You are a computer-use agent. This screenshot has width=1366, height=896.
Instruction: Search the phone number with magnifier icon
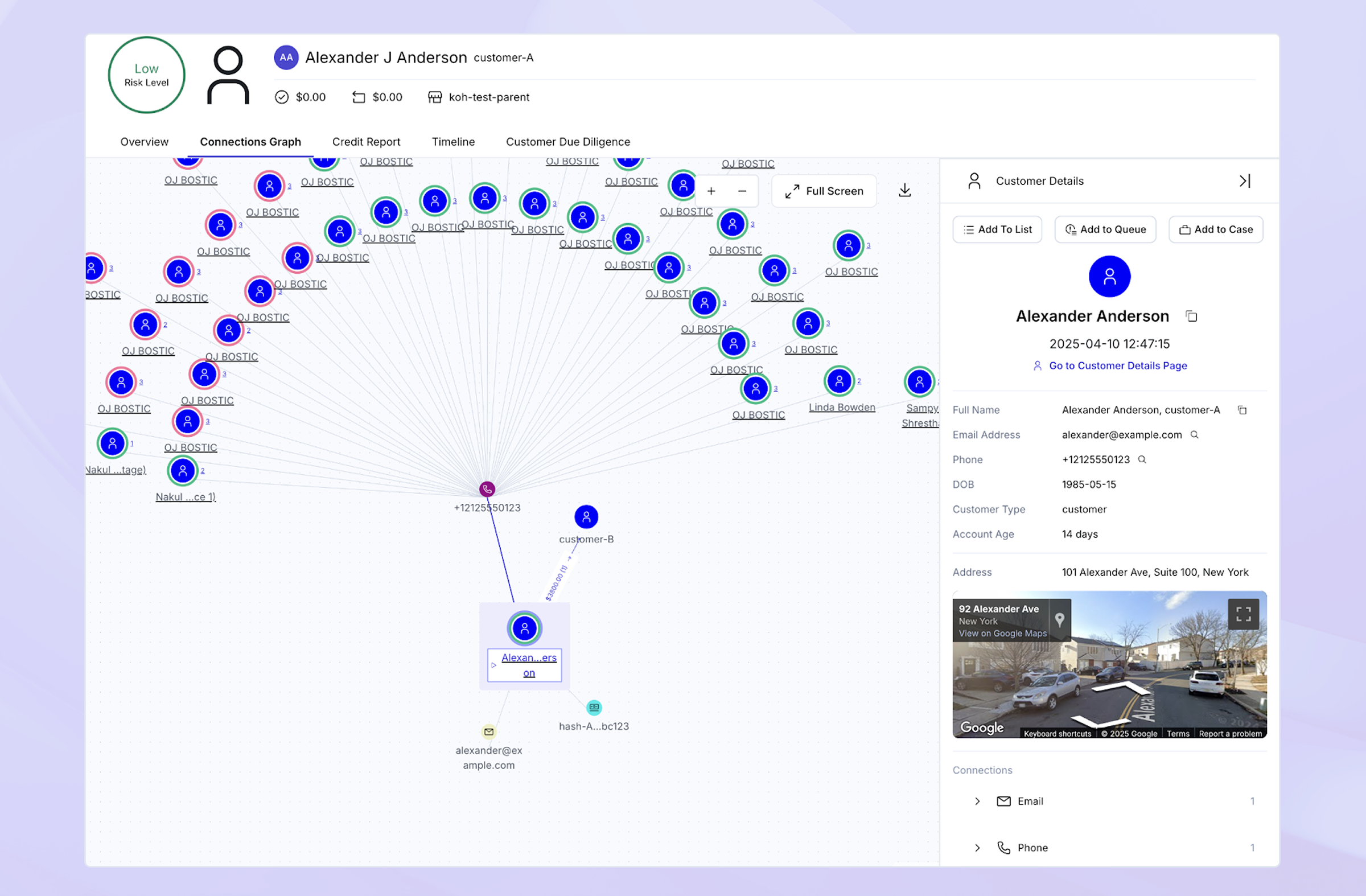(x=1142, y=460)
